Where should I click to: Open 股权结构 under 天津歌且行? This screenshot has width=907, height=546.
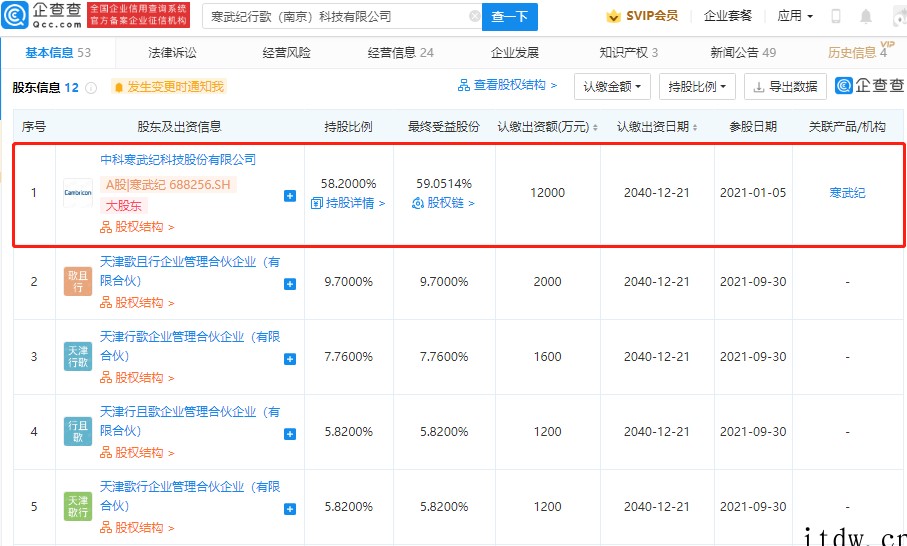137,302
